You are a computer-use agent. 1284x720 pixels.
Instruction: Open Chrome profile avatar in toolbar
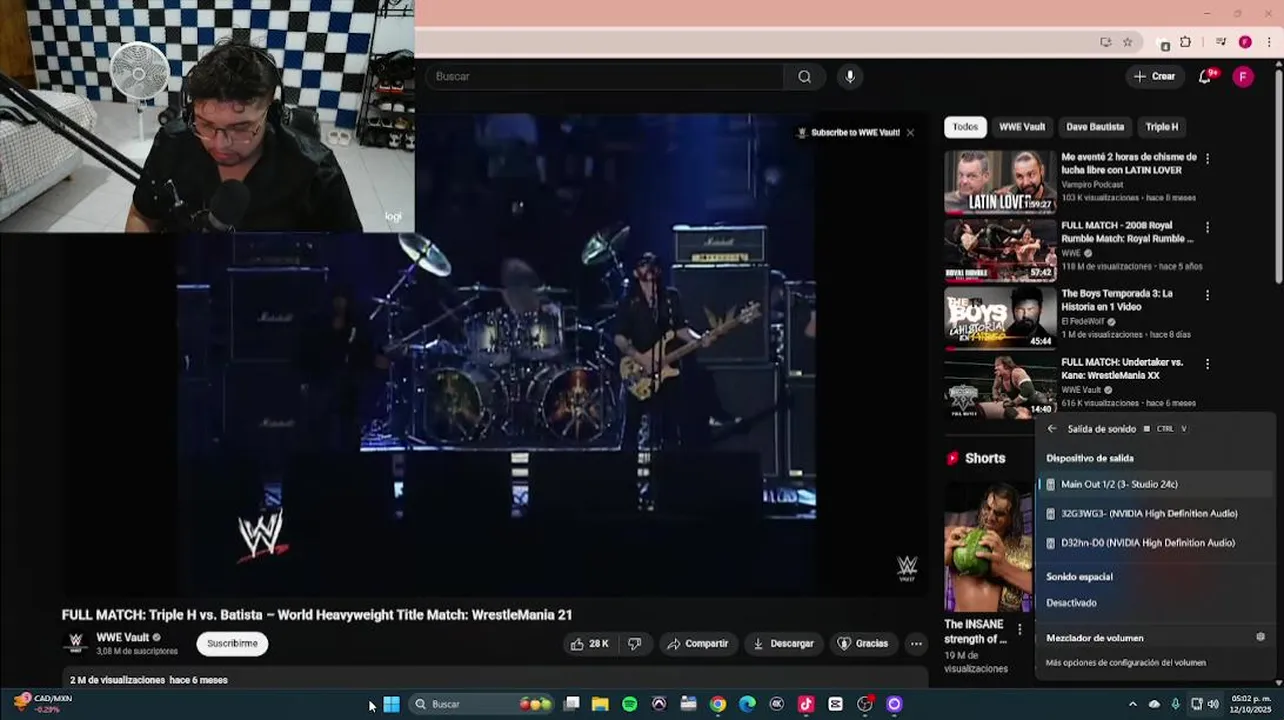point(1245,42)
